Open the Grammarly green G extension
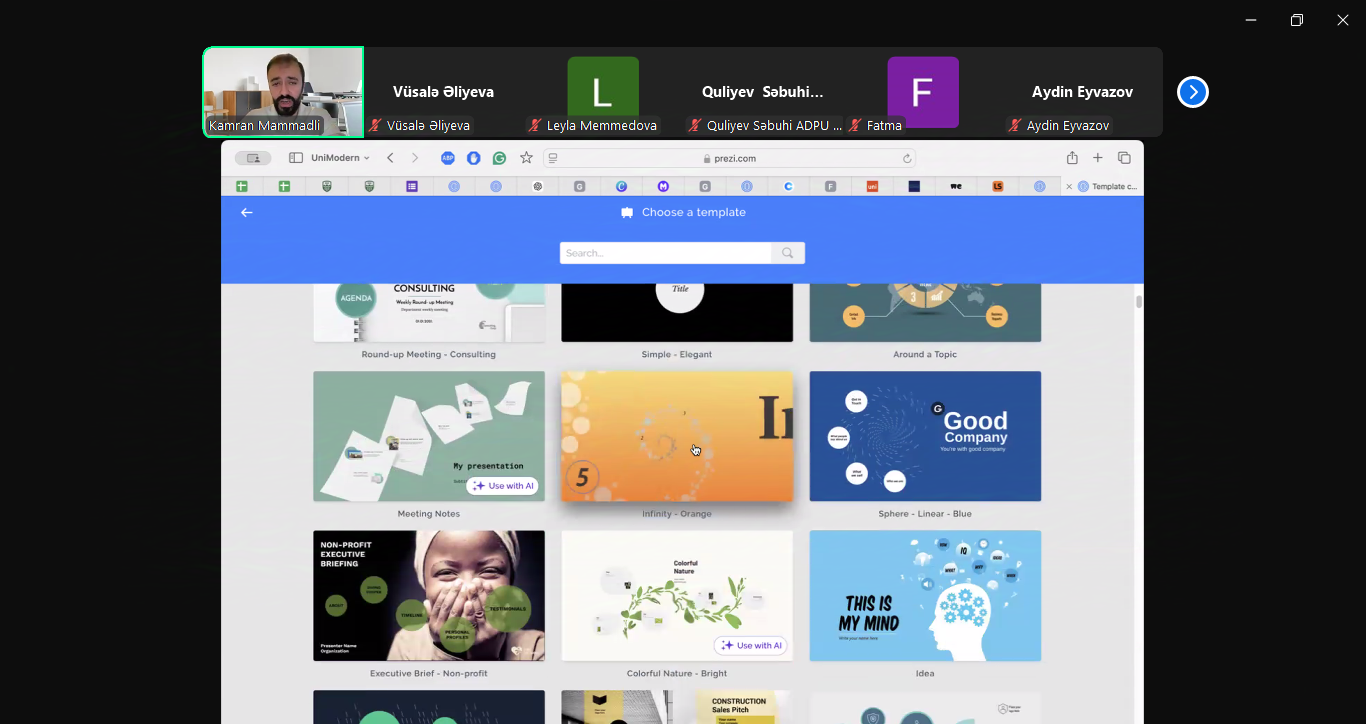The width and height of the screenshot is (1366, 724). click(499, 158)
